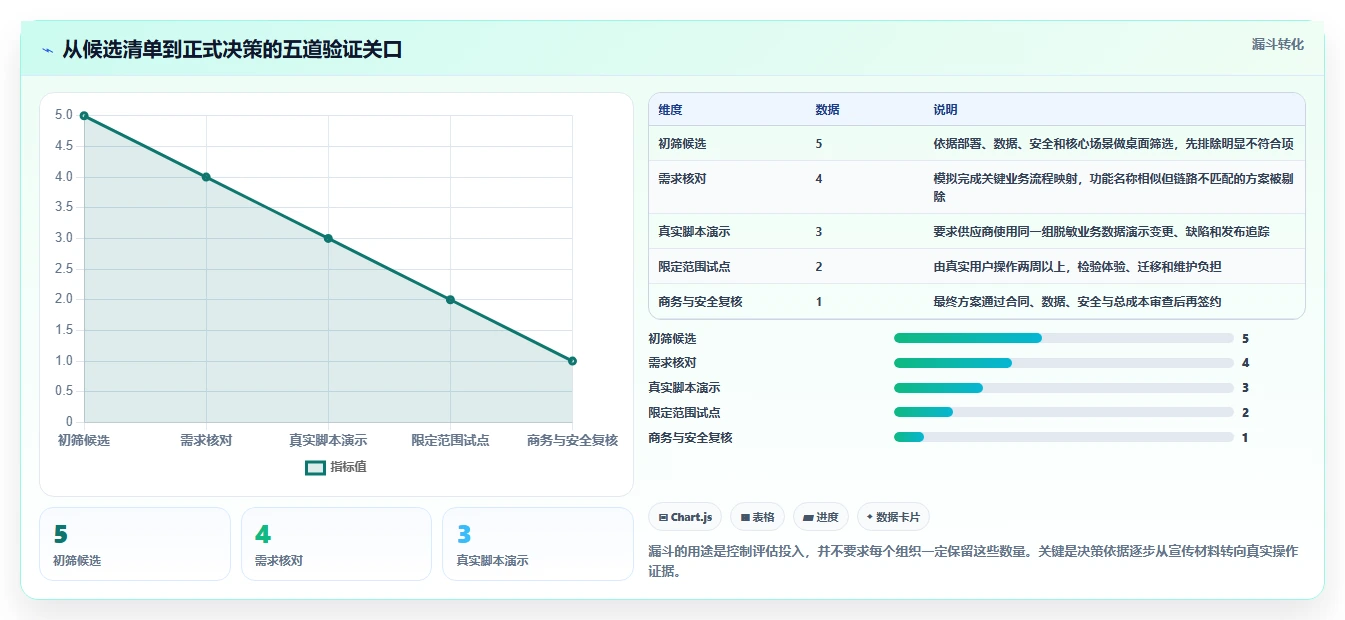Click the 限定范围试点 progress bar
The image size is (1345, 620).
click(x=1064, y=412)
